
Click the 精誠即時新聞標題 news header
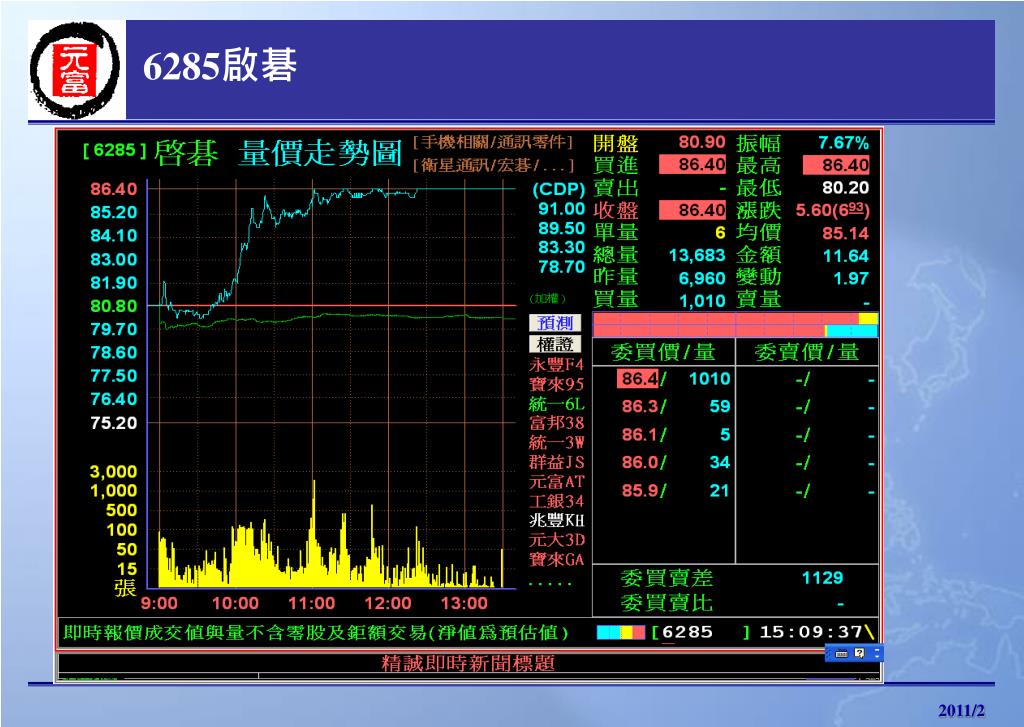click(468, 664)
